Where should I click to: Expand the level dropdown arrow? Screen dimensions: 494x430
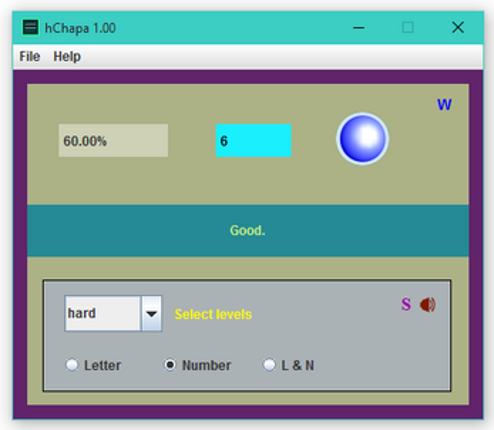click(x=152, y=314)
